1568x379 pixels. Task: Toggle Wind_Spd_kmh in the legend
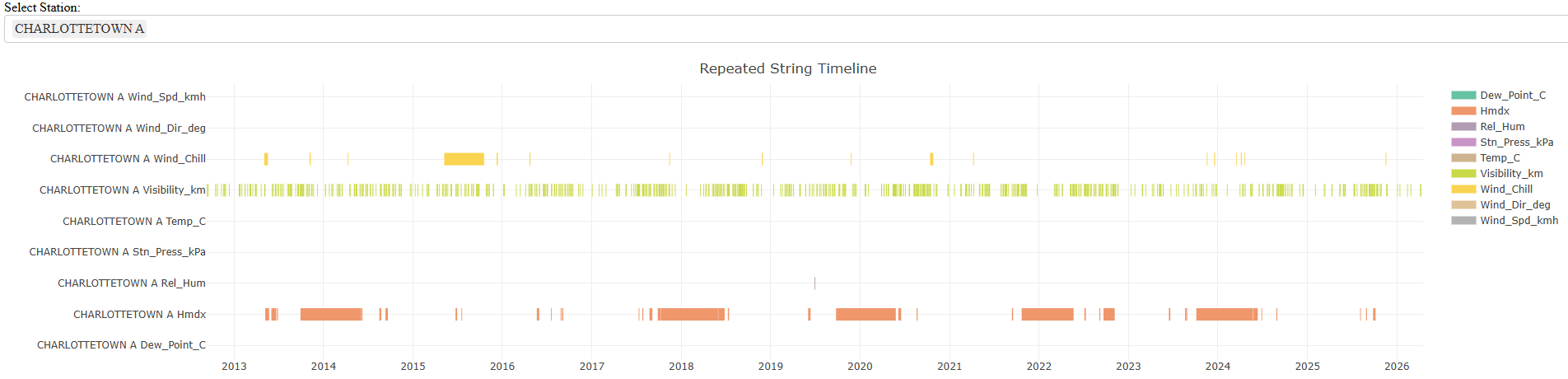click(x=1518, y=221)
